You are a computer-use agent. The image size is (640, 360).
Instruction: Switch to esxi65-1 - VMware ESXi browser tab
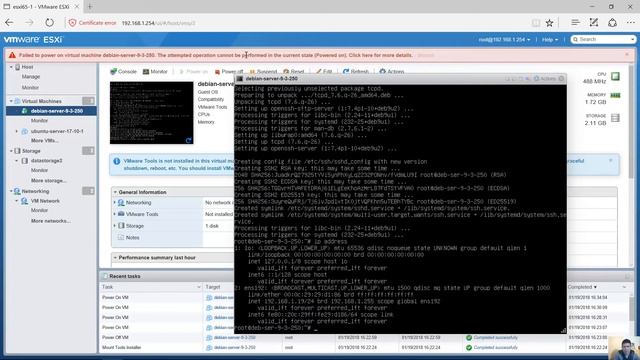click(x=41, y=7)
